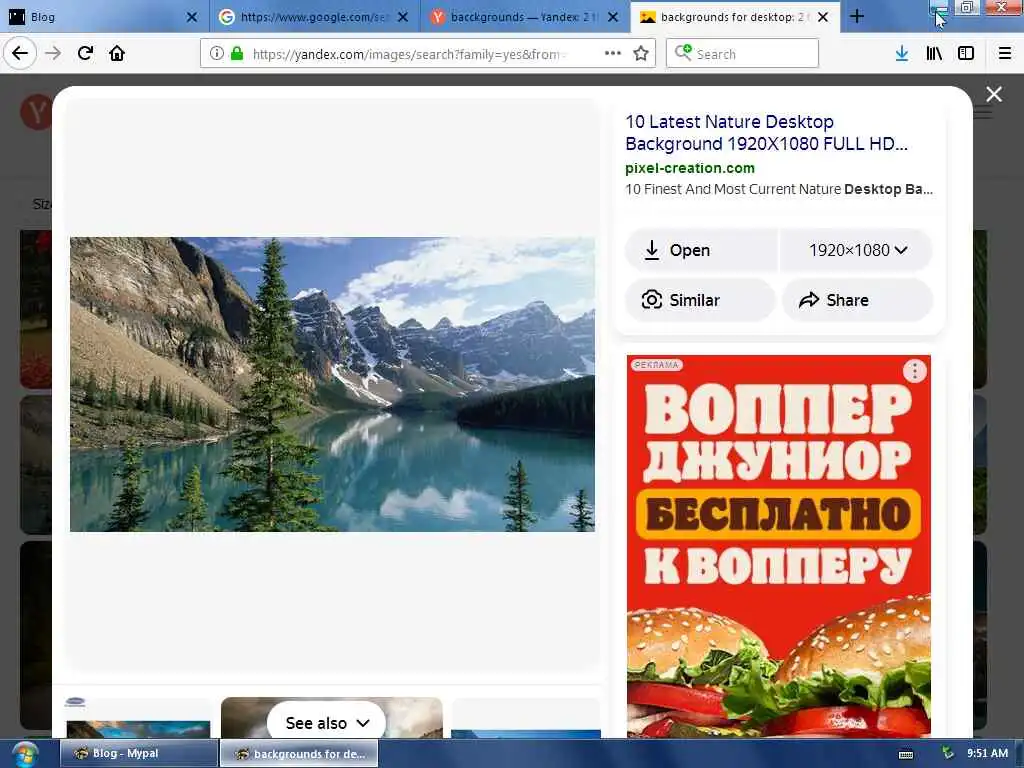The height and width of the screenshot is (768, 1024).
Task: Click the download icon beside Open
Action: [x=652, y=250]
